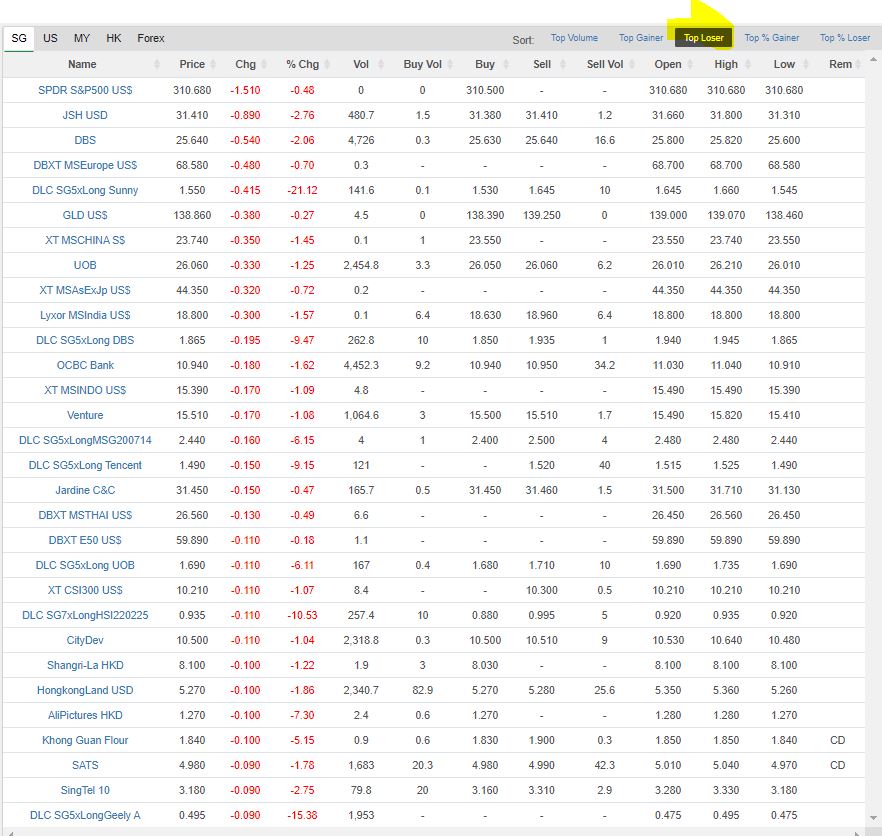Open DBXT MSTHAI US$ link
This screenshot has width=882, height=836.
tap(85, 515)
